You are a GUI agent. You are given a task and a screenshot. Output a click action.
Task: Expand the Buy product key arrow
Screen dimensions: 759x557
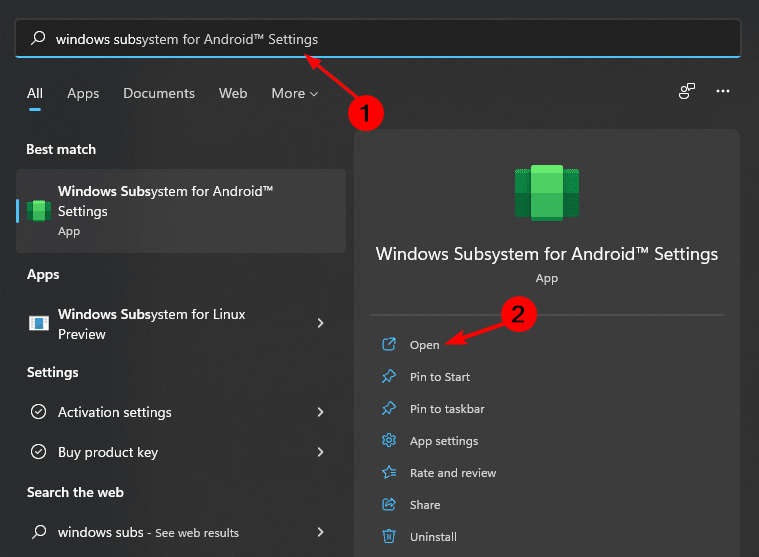tap(320, 452)
